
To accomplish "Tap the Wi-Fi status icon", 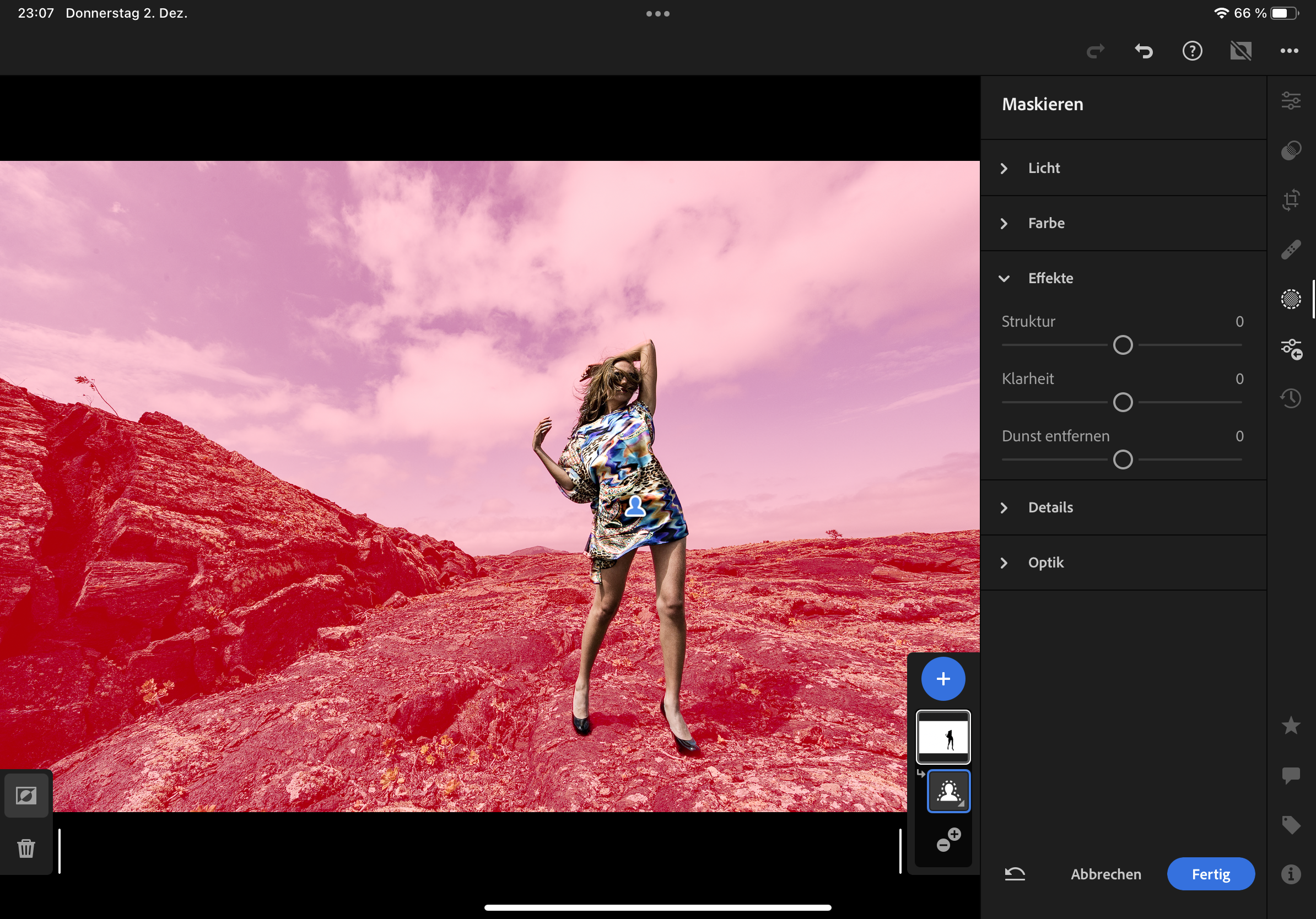I will tap(1221, 13).
